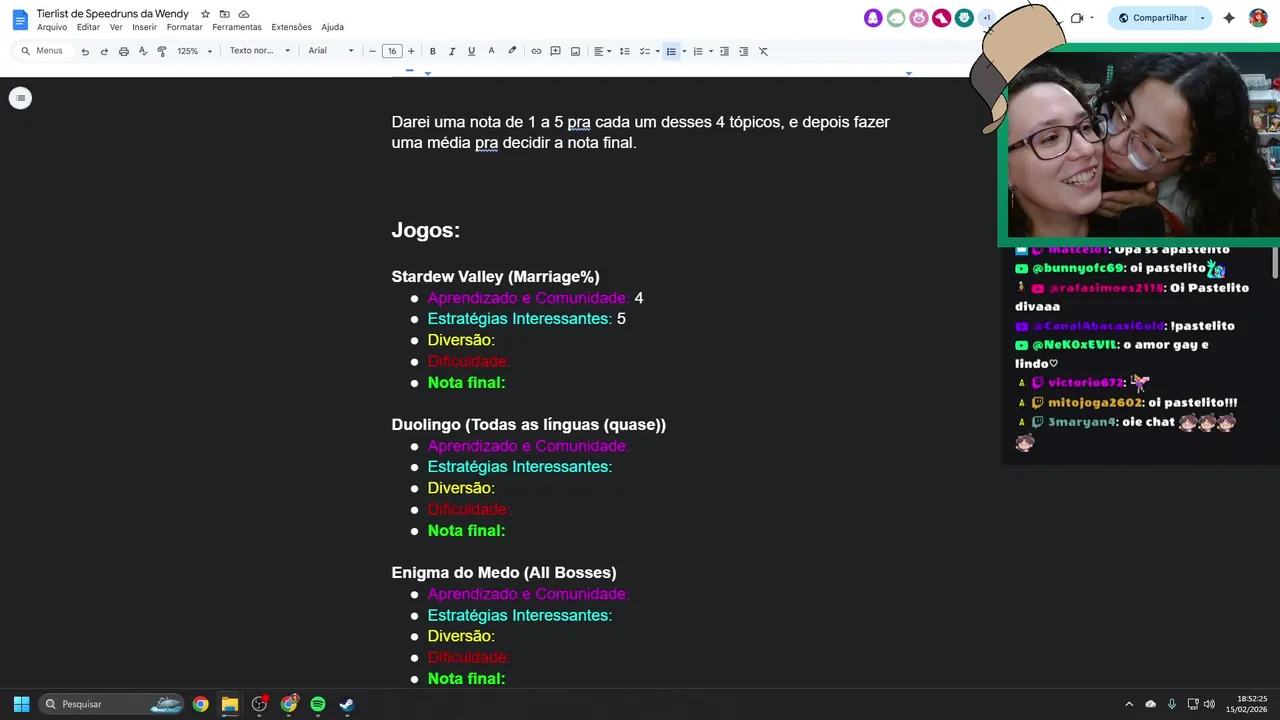Open the Texto normal style dropdown
This screenshot has height=720, width=1280.
tap(260, 51)
